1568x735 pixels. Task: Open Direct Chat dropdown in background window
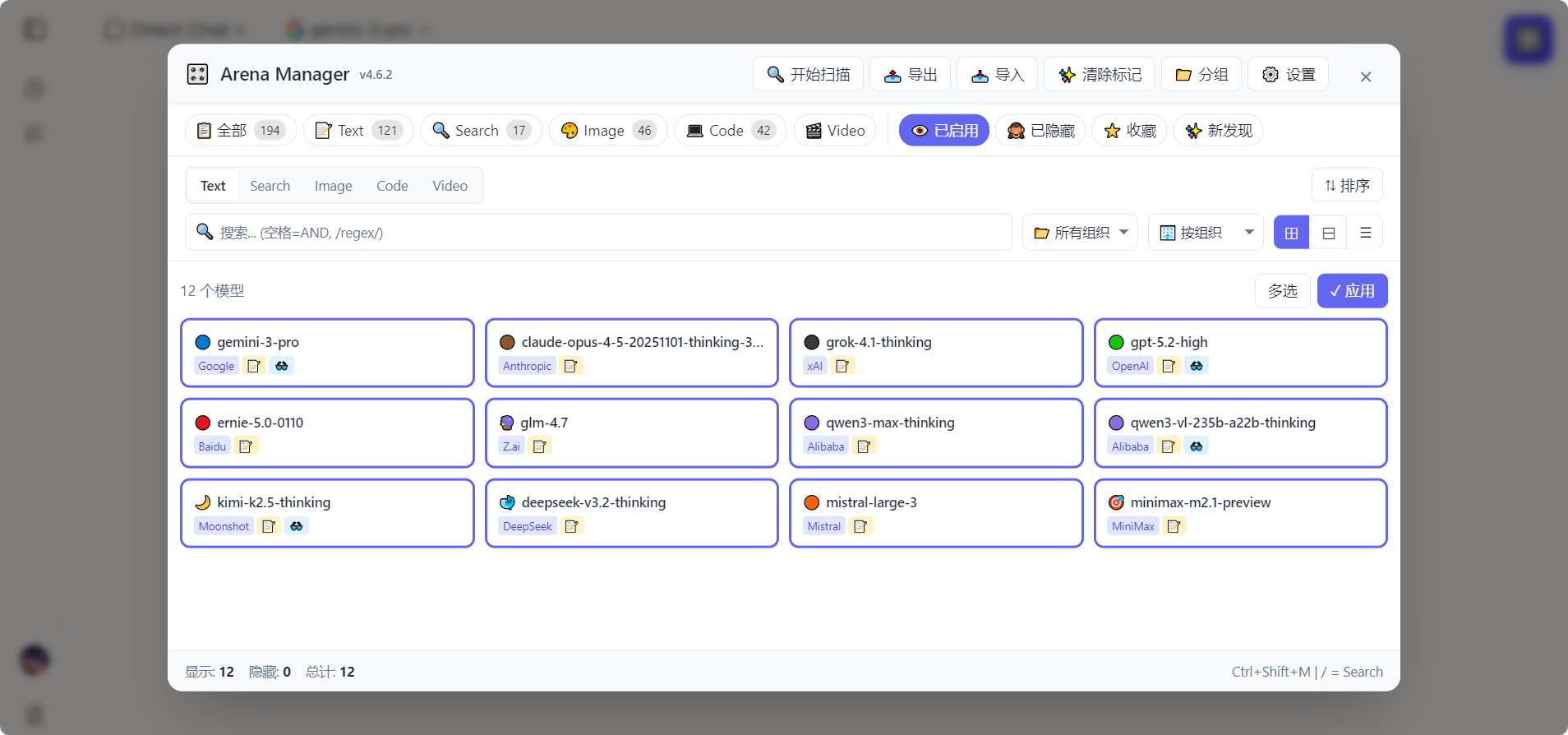click(x=175, y=30)
